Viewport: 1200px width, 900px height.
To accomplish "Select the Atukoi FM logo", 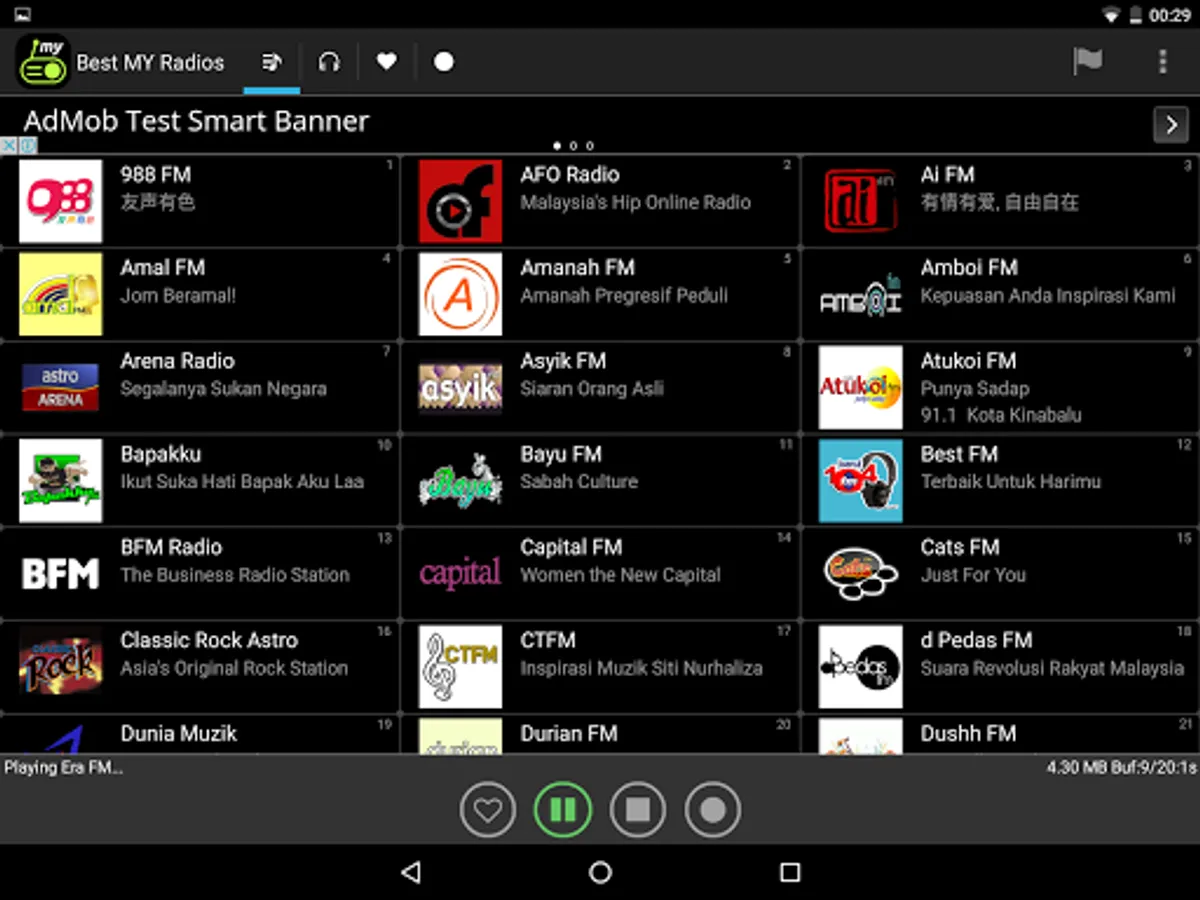I will 860,387.
